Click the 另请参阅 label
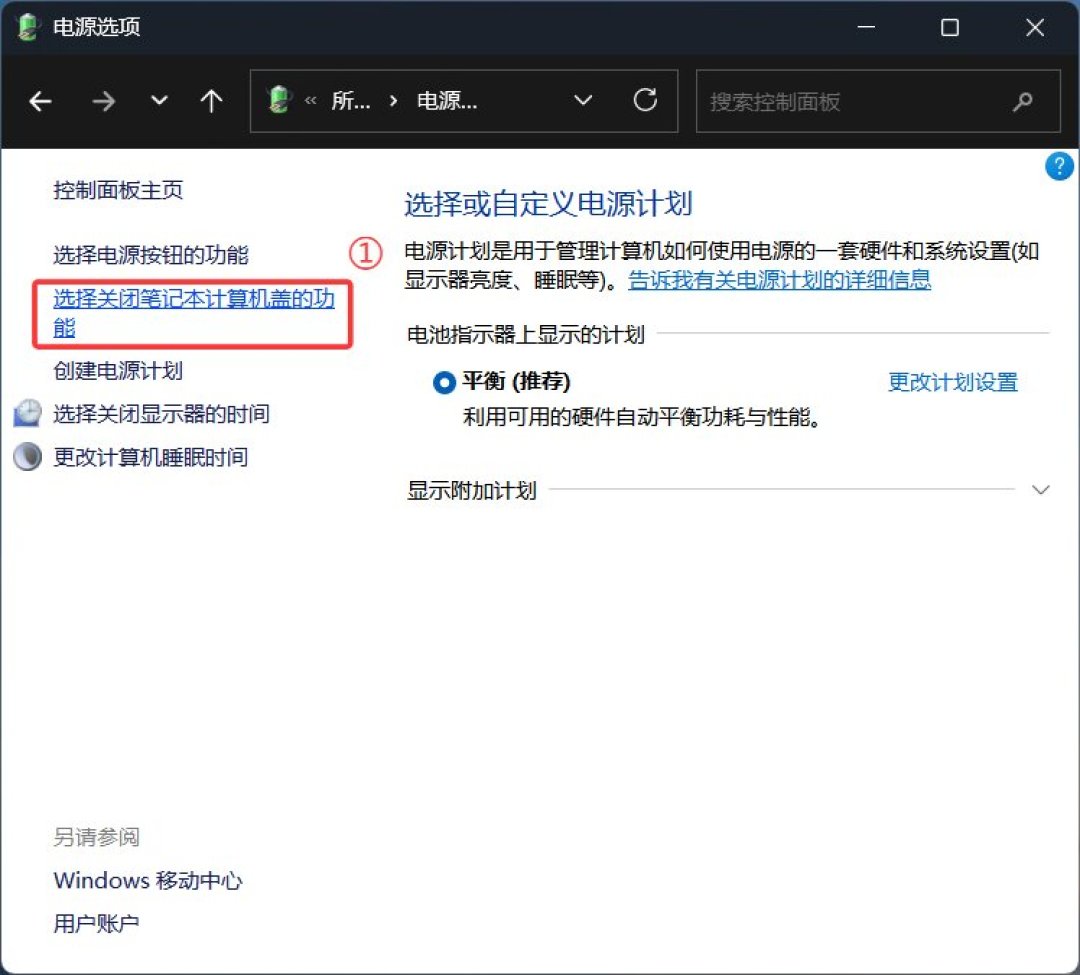The height and width of the screenshot is (975, 1080). pyautogui.click(x=96, y=837)
